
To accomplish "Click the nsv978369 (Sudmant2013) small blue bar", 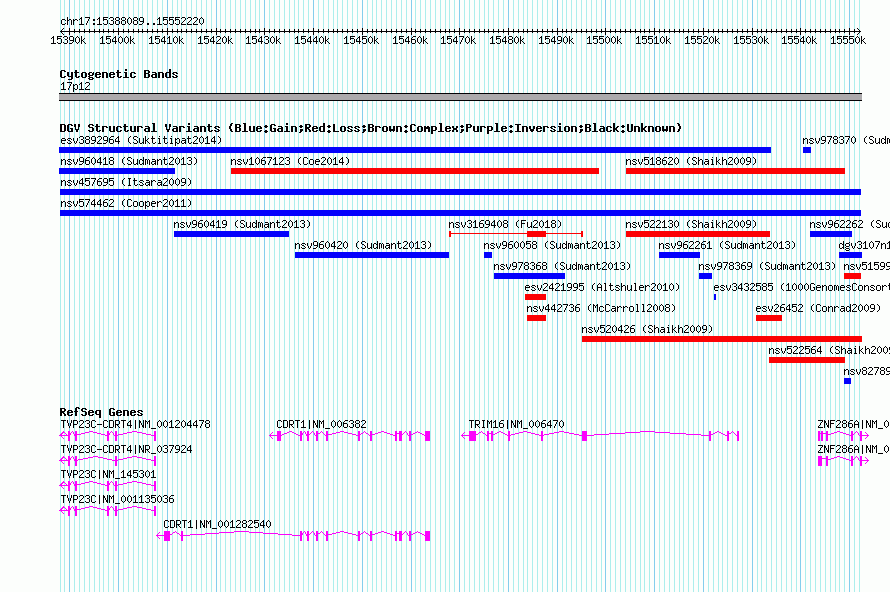I will tap(706, 276).
